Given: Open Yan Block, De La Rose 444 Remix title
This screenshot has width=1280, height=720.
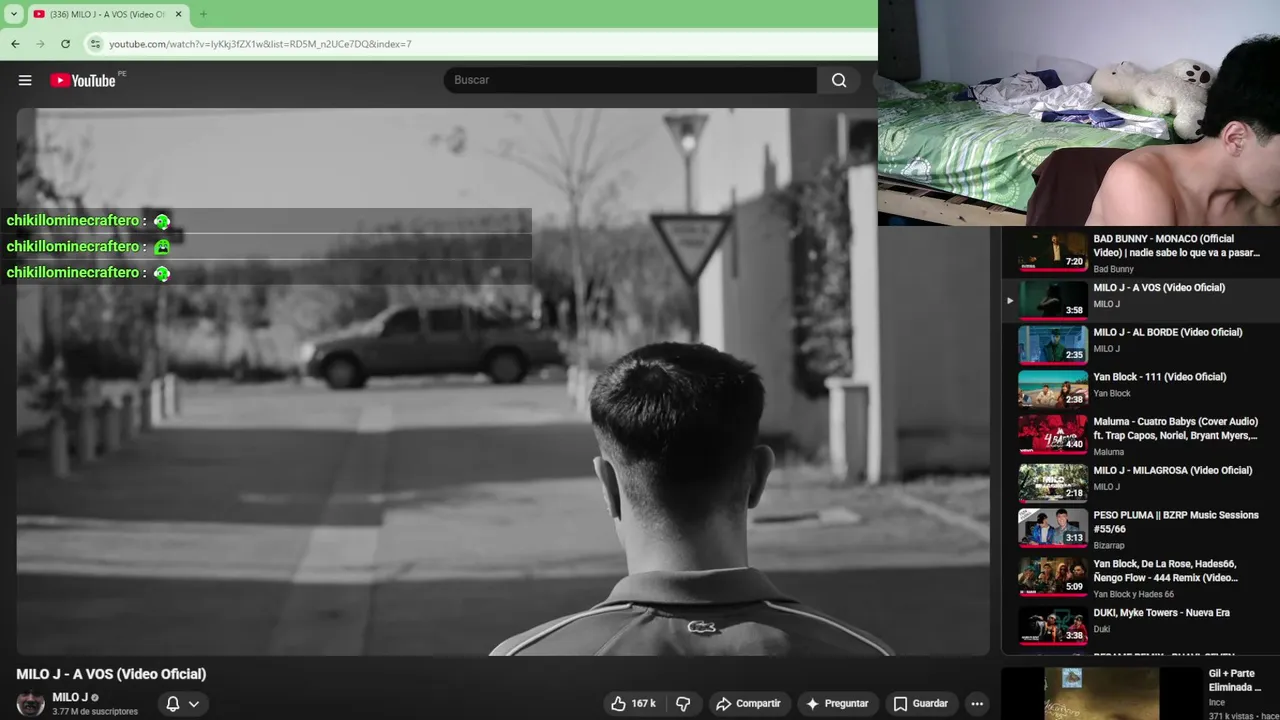Looking at the screenshot, I should [1166, 571].
